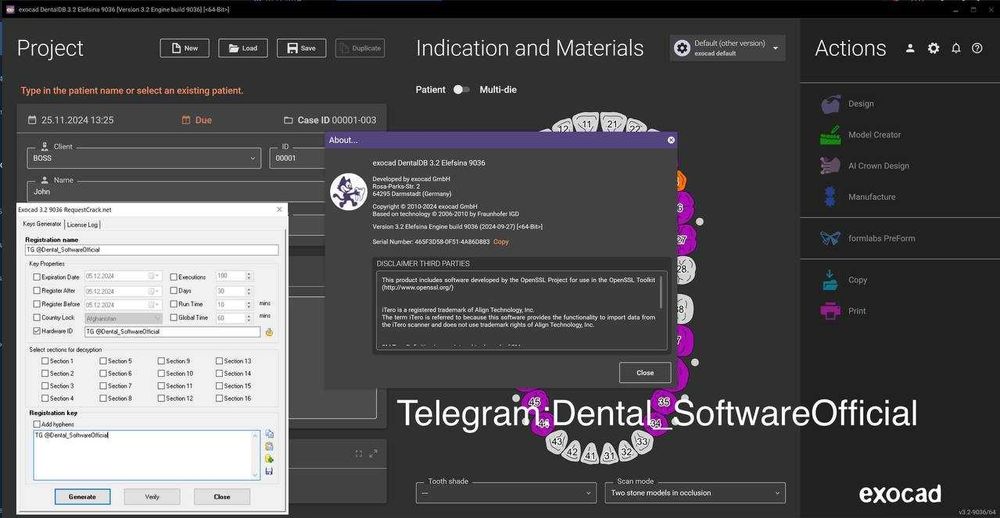Click the Load project button
Viewport: 1000px width, 518px height.
pos(243,48)
